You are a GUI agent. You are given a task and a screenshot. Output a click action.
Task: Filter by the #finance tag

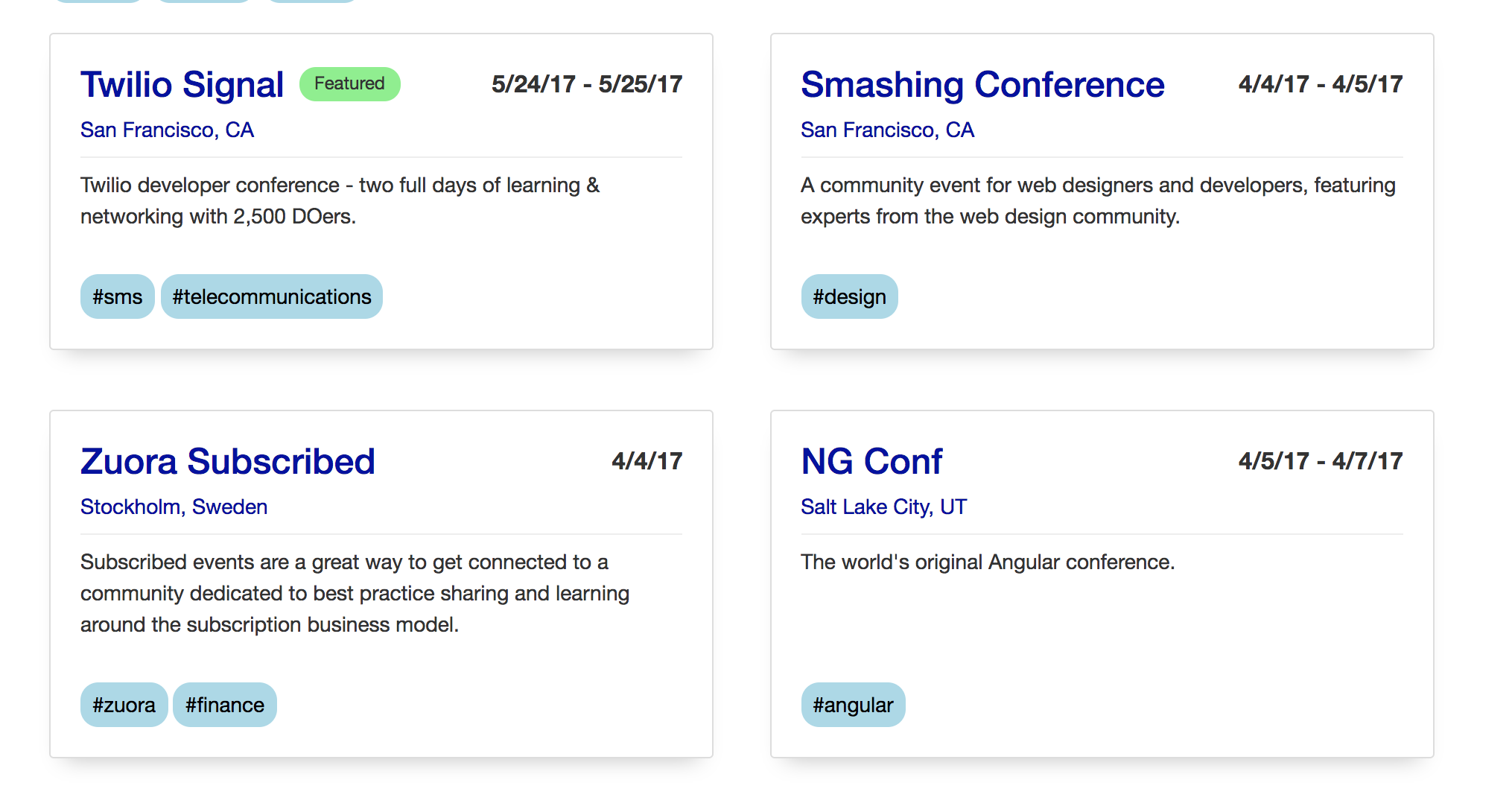click(224, 705)
